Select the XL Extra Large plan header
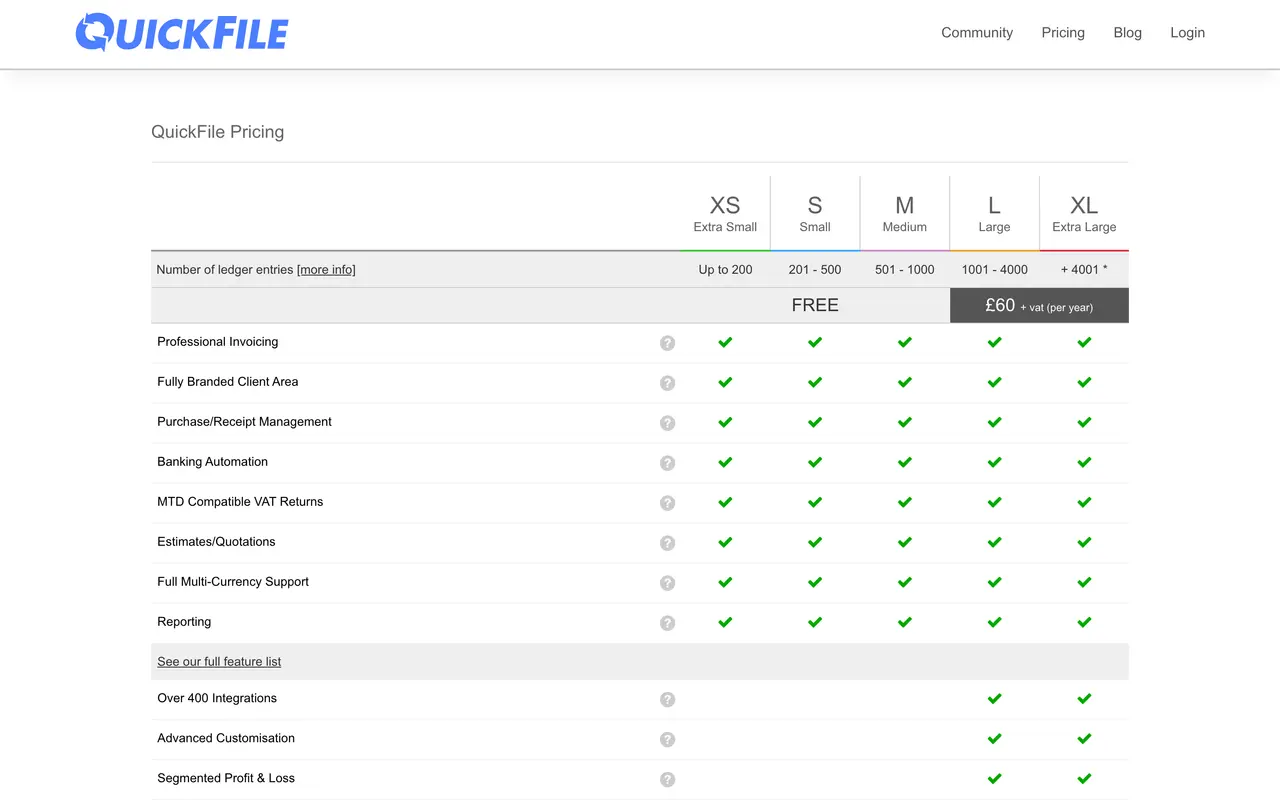 pyautogui.click(x=1084, y=213)
